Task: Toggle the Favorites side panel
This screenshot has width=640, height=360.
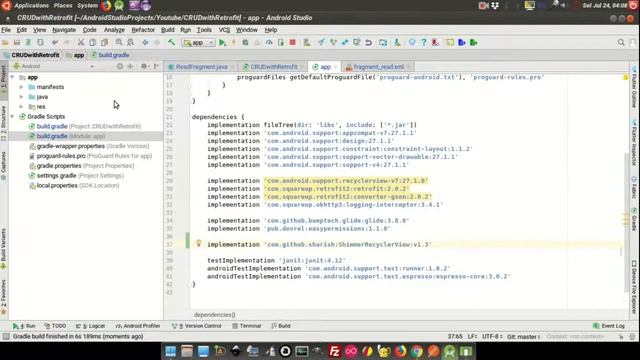Action: [x=3, y=297]
